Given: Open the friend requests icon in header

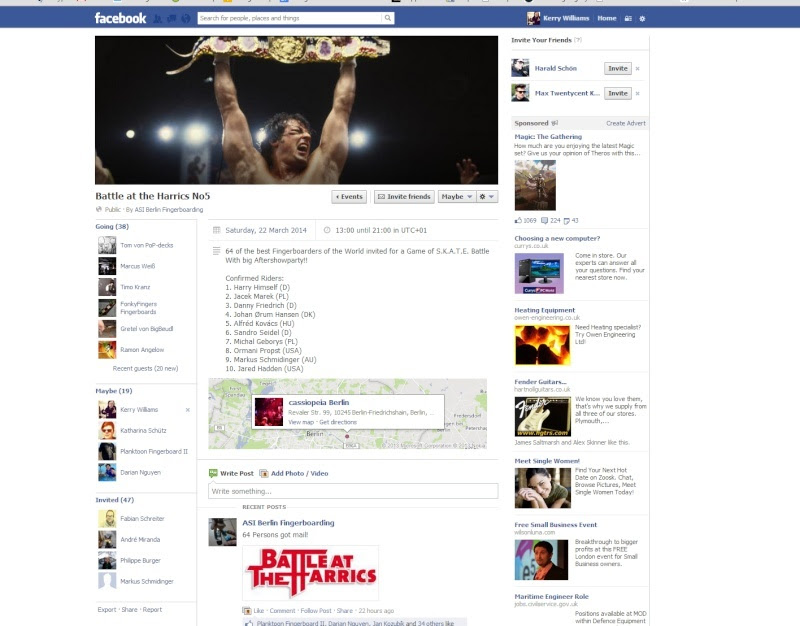Looking at the screenshot, I should [x=158, y=19].
